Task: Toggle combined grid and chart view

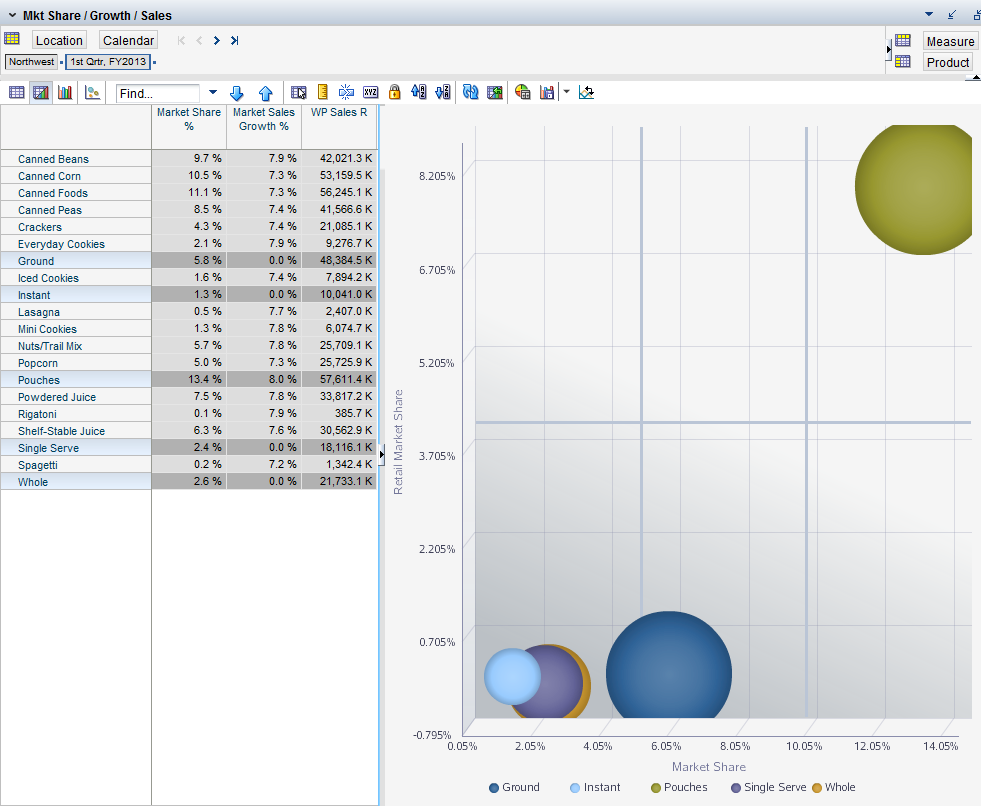Action: point(41,93)
